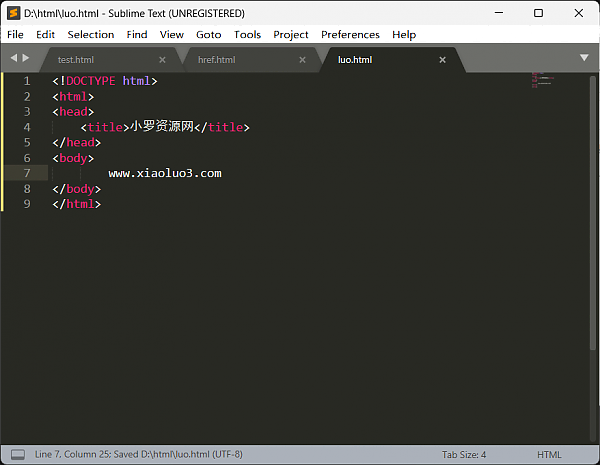Close the href.html tab
The width and height of the screenshot is (600, 465).
304,60
